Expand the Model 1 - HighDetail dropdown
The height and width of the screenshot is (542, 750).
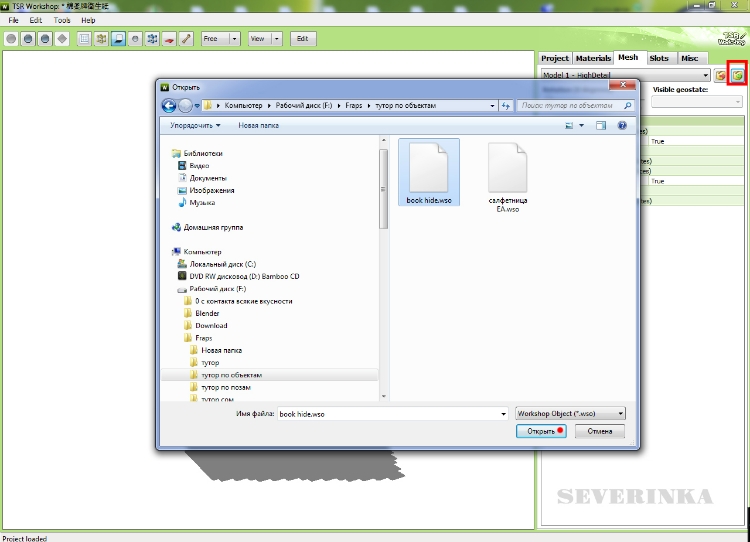pos(624,75)
